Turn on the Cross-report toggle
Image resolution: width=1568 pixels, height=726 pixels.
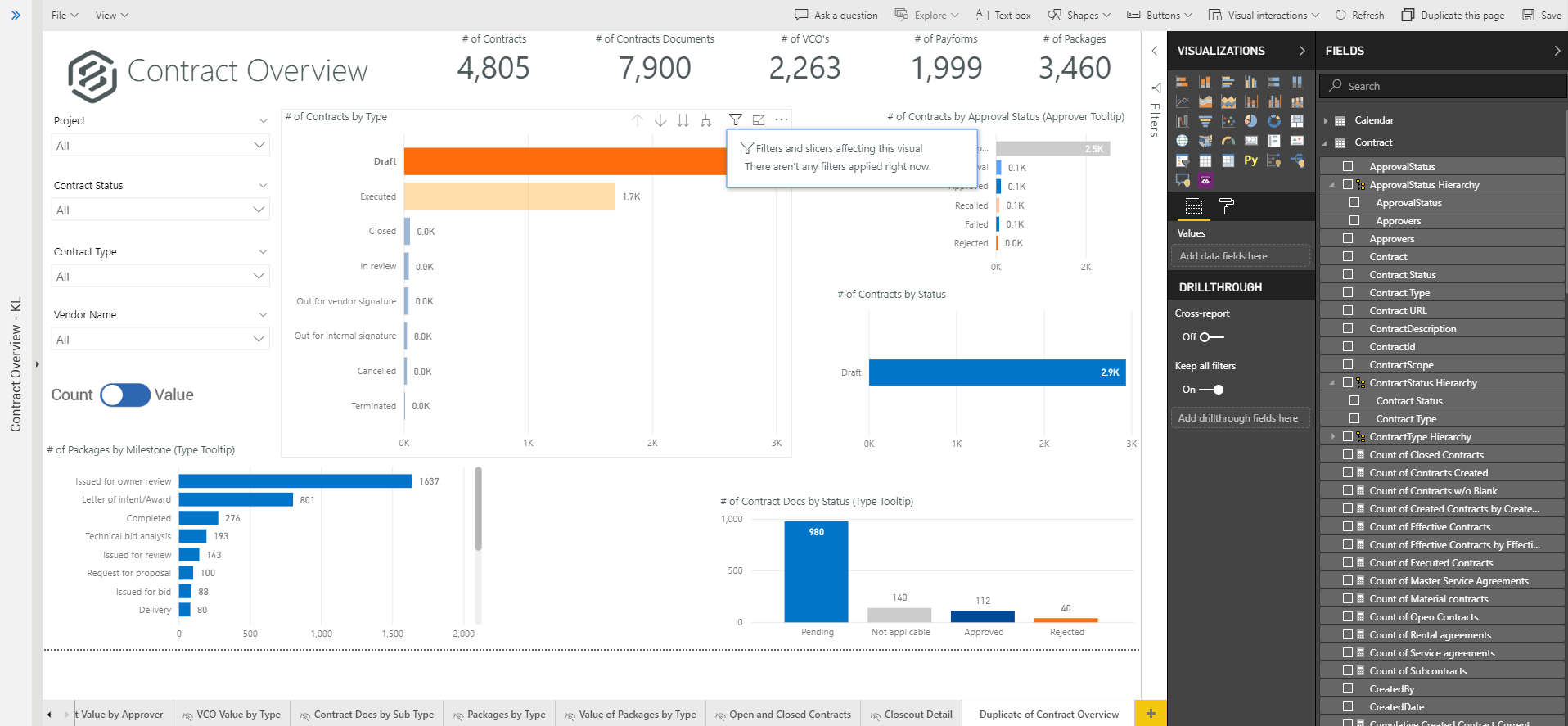coord(1211,337)
